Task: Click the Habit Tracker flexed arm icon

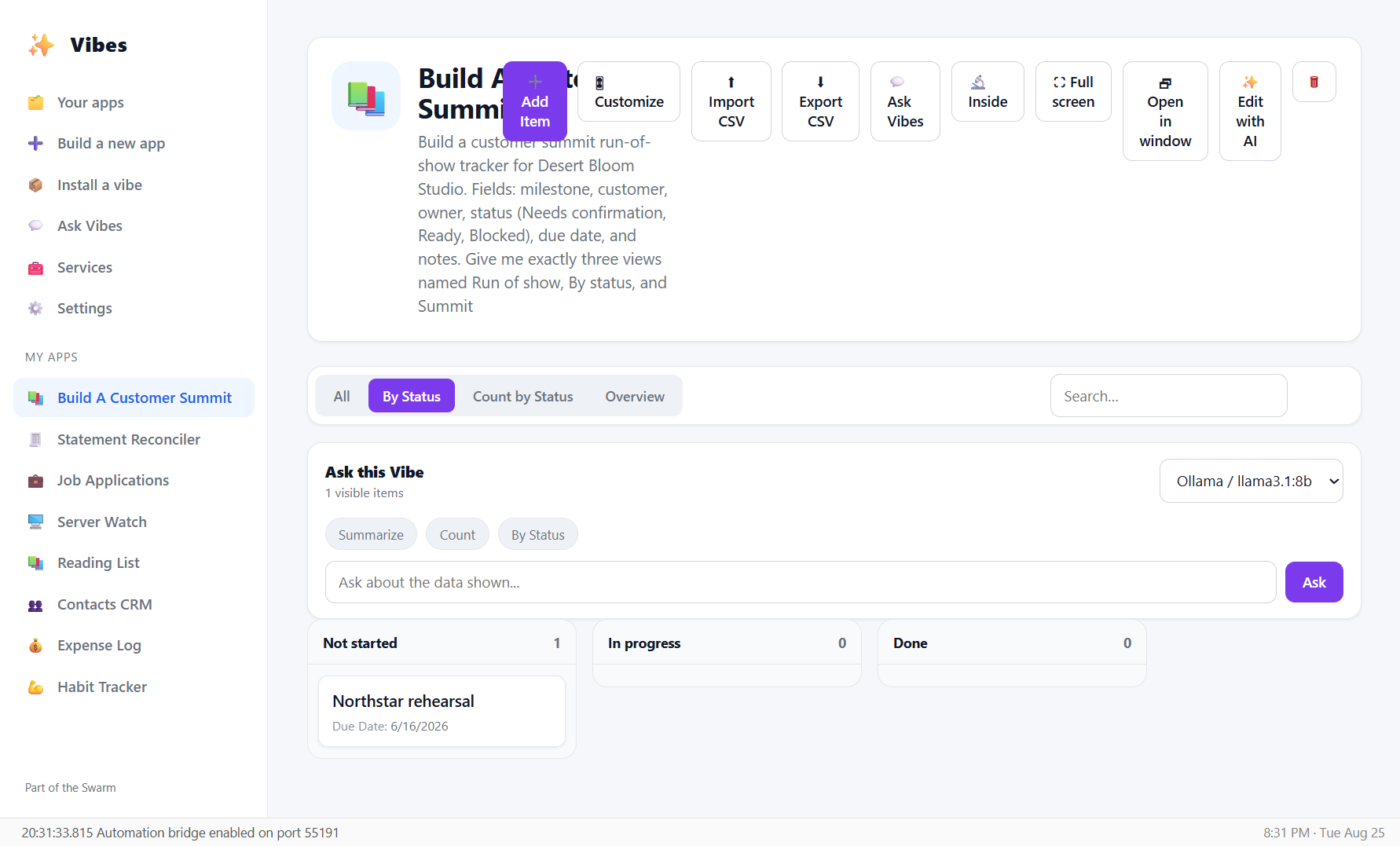Action: (x=35, y=687)
